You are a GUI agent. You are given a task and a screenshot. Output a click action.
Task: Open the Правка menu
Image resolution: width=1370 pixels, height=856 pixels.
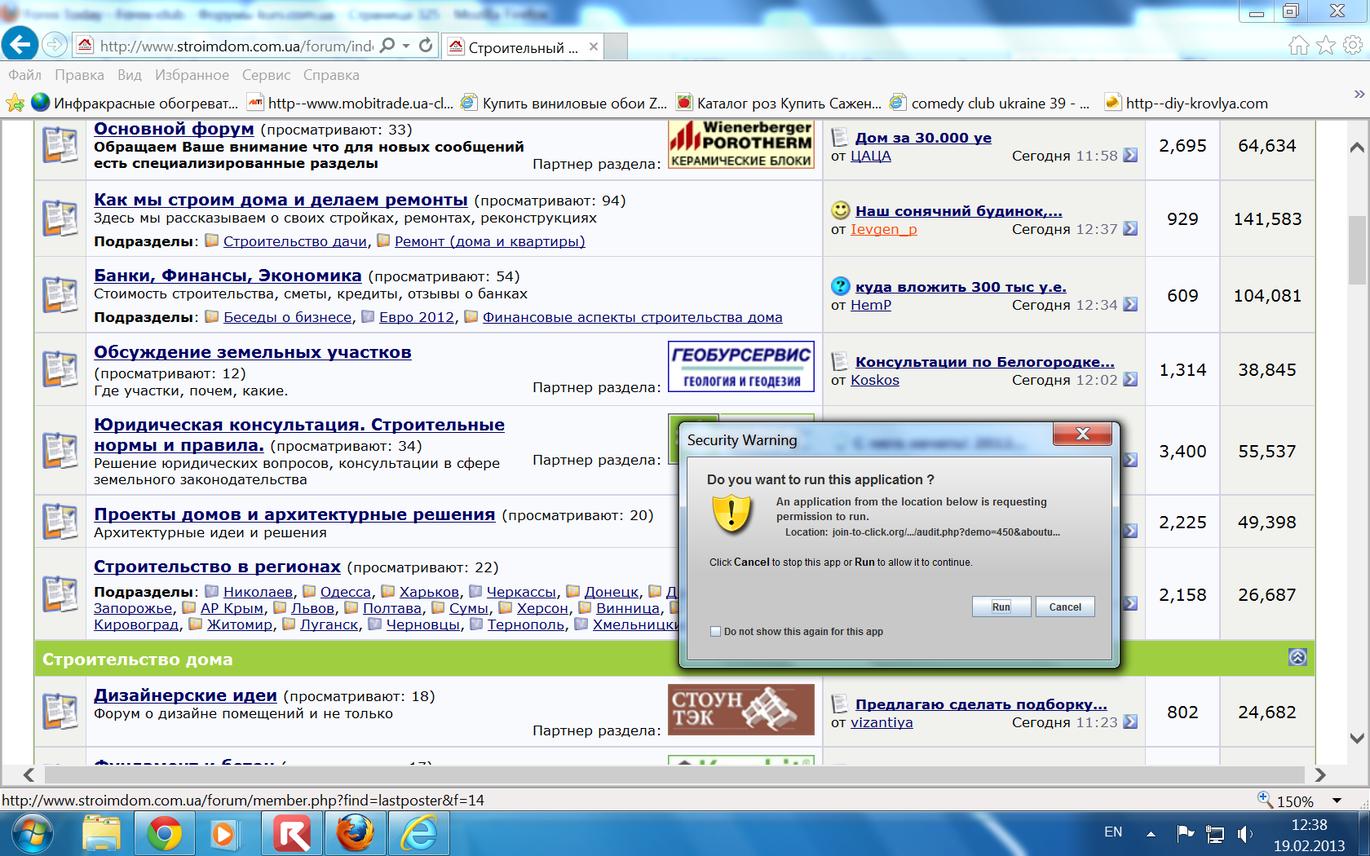click(x=79, y=75)
